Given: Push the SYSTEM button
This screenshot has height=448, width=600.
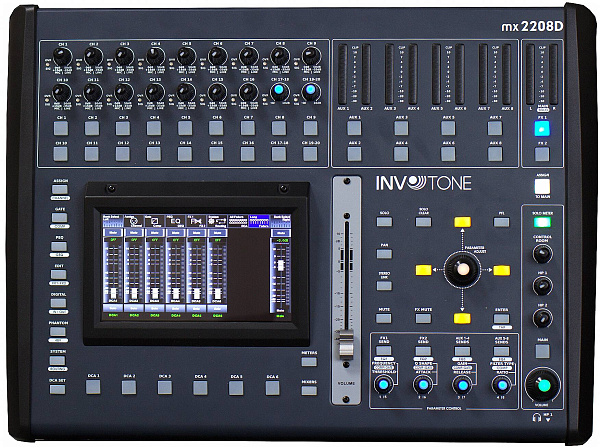Looking at the screenshot, I should (x=57, y=360).
